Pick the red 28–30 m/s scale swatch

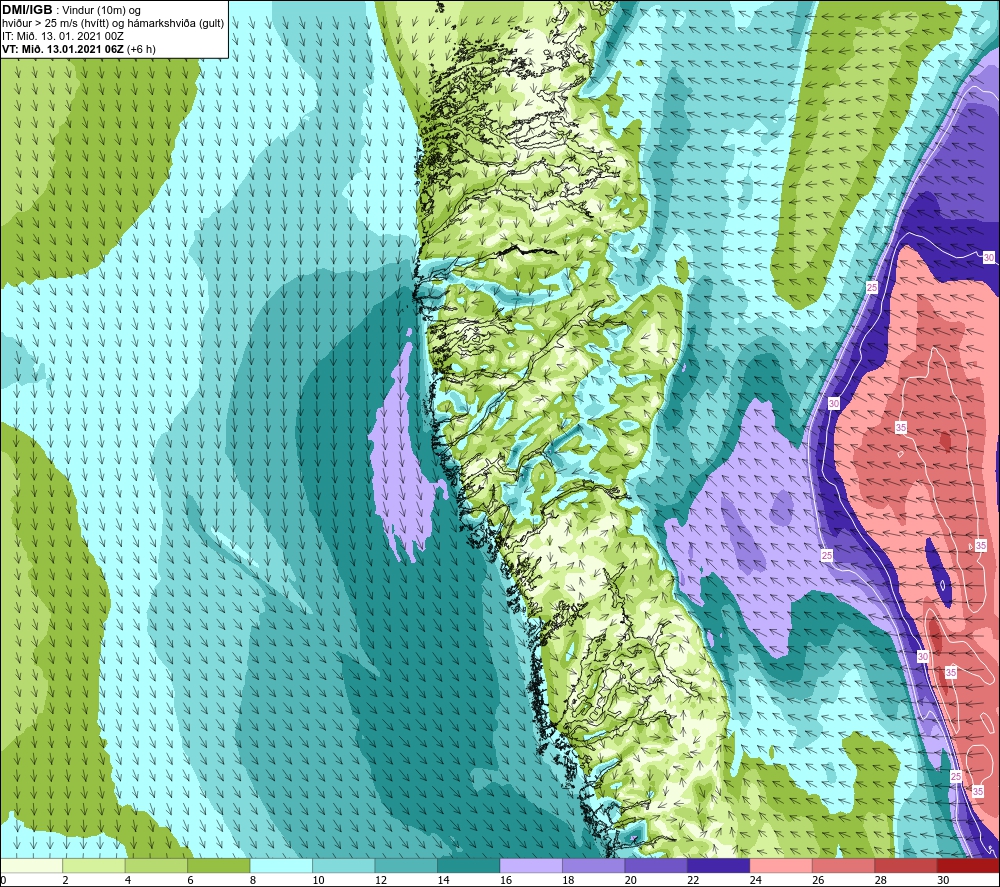pyautogui.click(x=906, y=865)
